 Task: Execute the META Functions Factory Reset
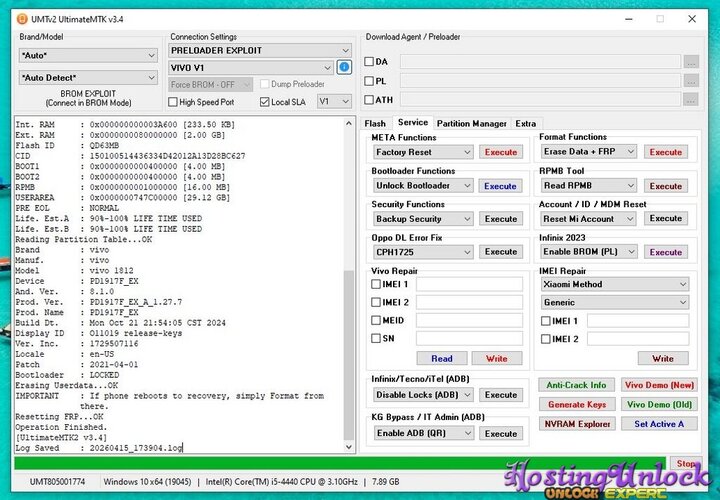[x=501, y=152]
